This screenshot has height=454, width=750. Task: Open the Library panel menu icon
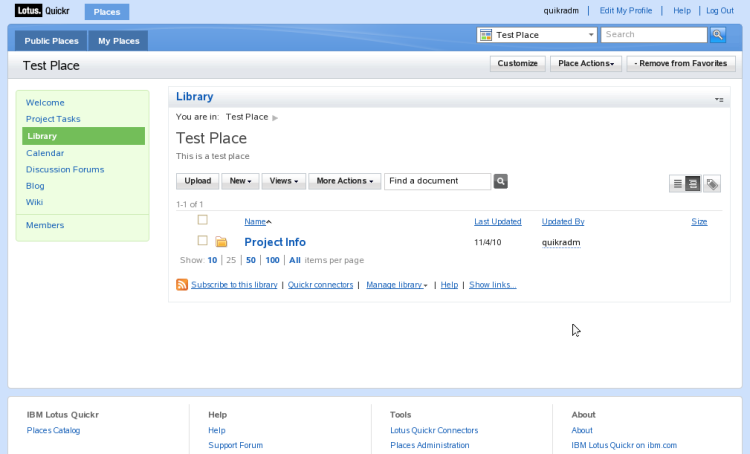(x=719, y=100)
